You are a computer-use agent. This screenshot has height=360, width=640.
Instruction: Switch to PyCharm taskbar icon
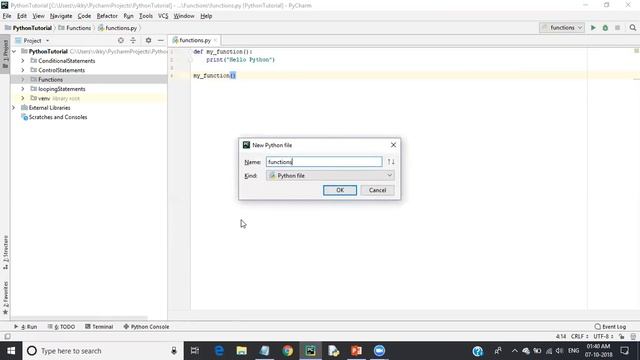coord(311,351)
